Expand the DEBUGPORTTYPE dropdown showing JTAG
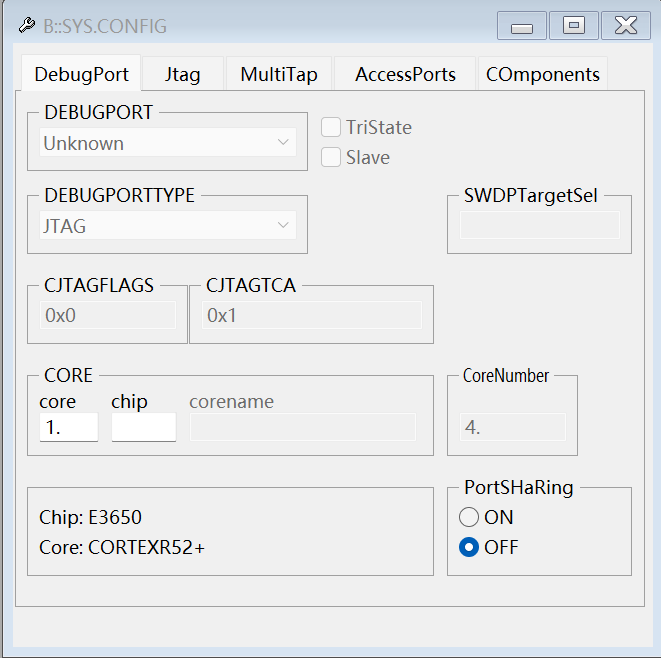Image resolution: width=661 pixels, height=658 pixels. [x=168, y=226]
